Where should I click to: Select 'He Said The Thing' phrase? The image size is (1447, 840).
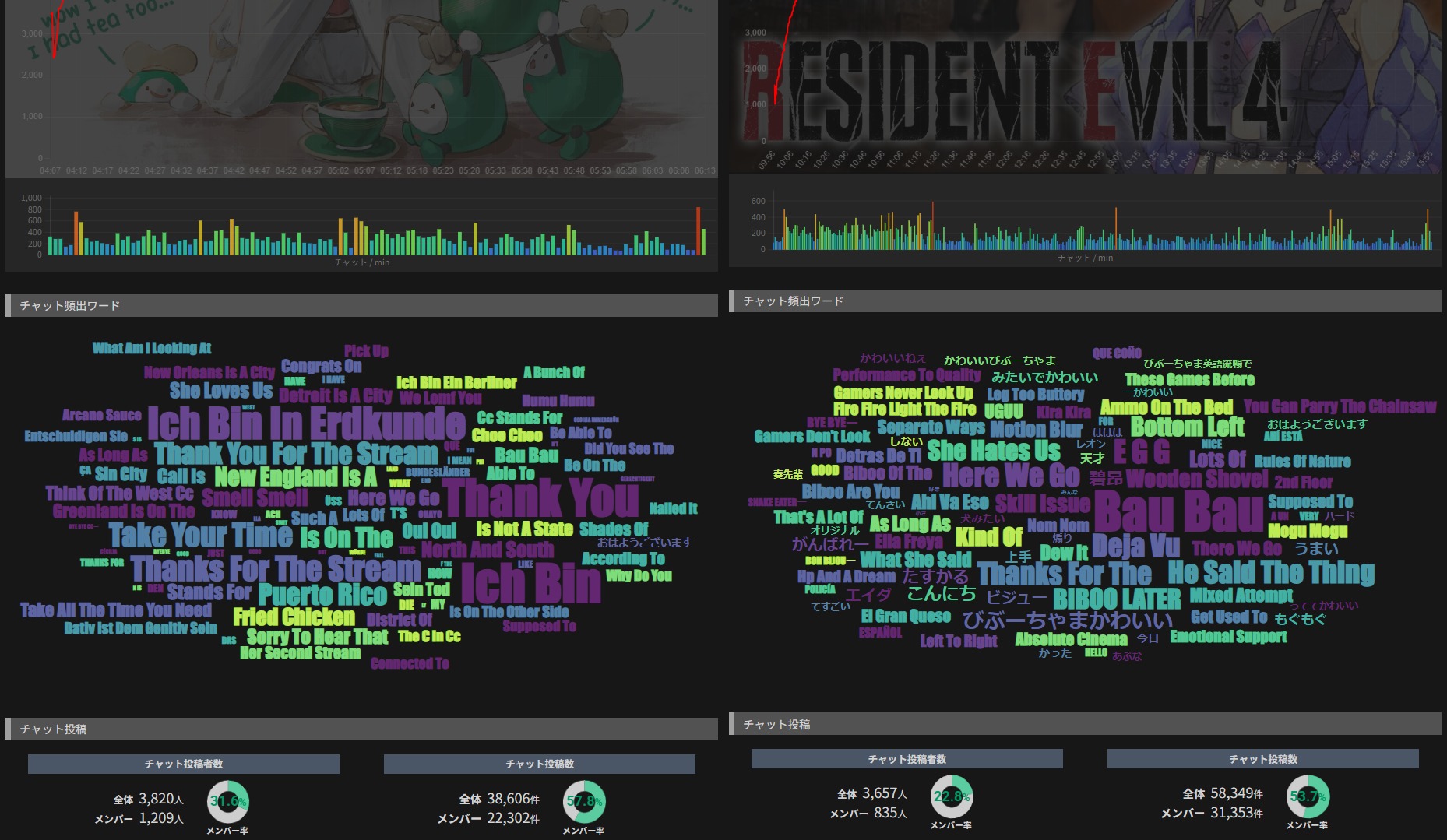(1271, 573)
